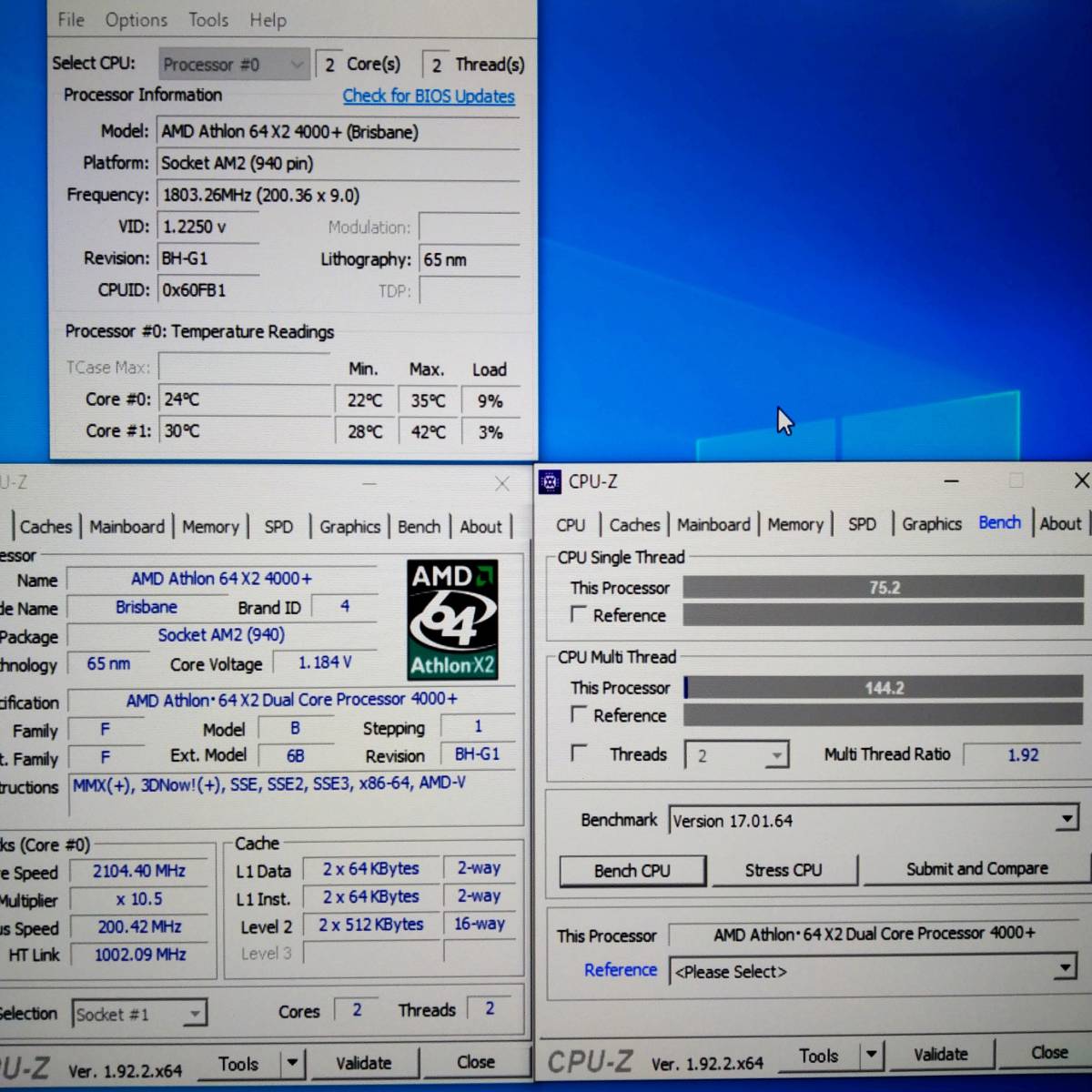Expand the Threads count dropdown showing 2
1092x1092 pixels.
736,755
